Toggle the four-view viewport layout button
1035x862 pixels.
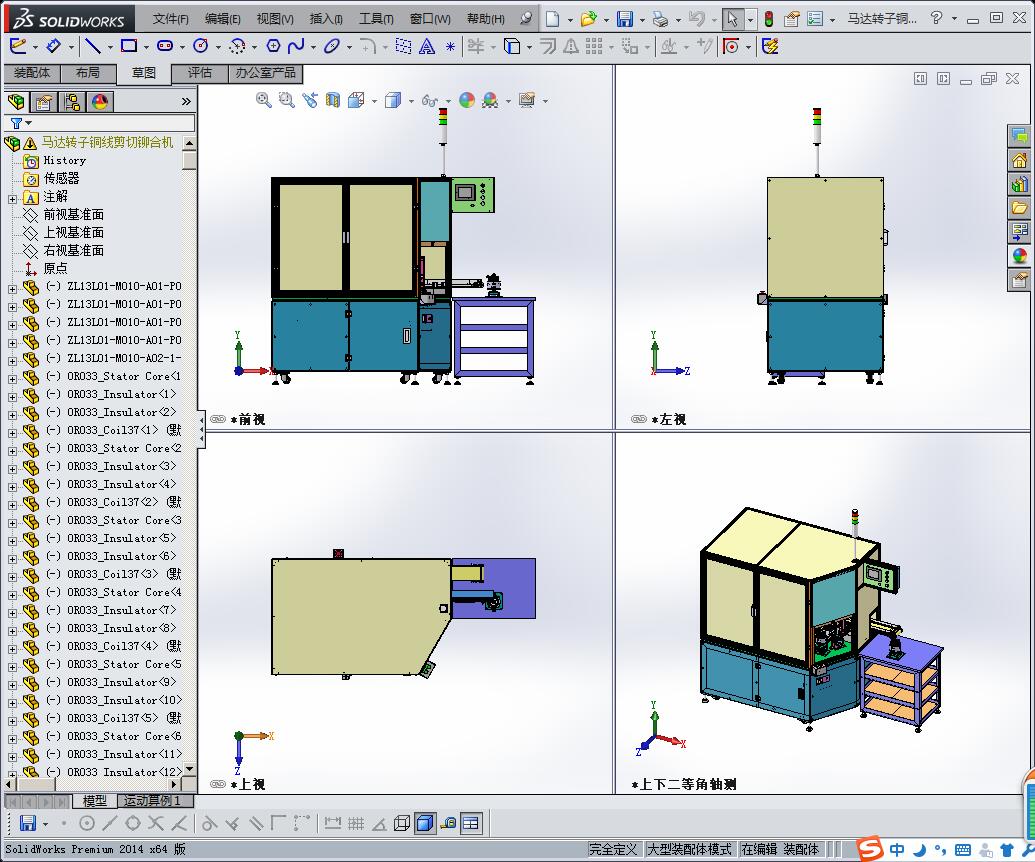(x=471, y=823)
